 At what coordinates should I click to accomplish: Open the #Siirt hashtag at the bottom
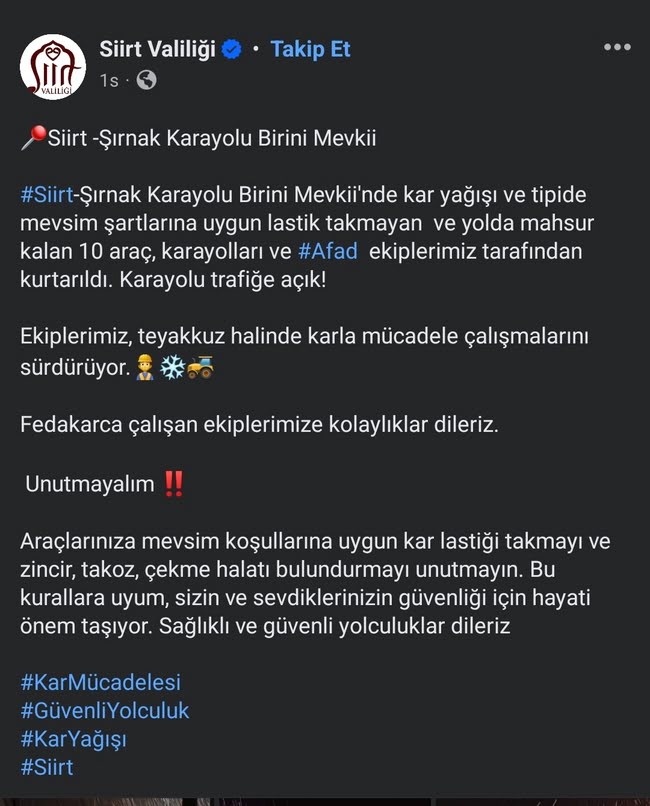tap(48, 767)
